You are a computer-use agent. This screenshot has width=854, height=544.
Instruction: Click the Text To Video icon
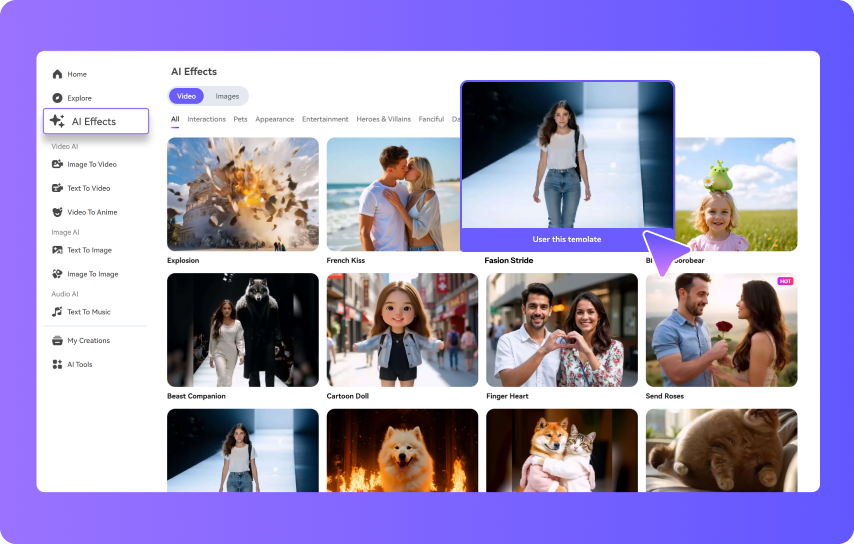pyautogui.click(x=57, y=188)
